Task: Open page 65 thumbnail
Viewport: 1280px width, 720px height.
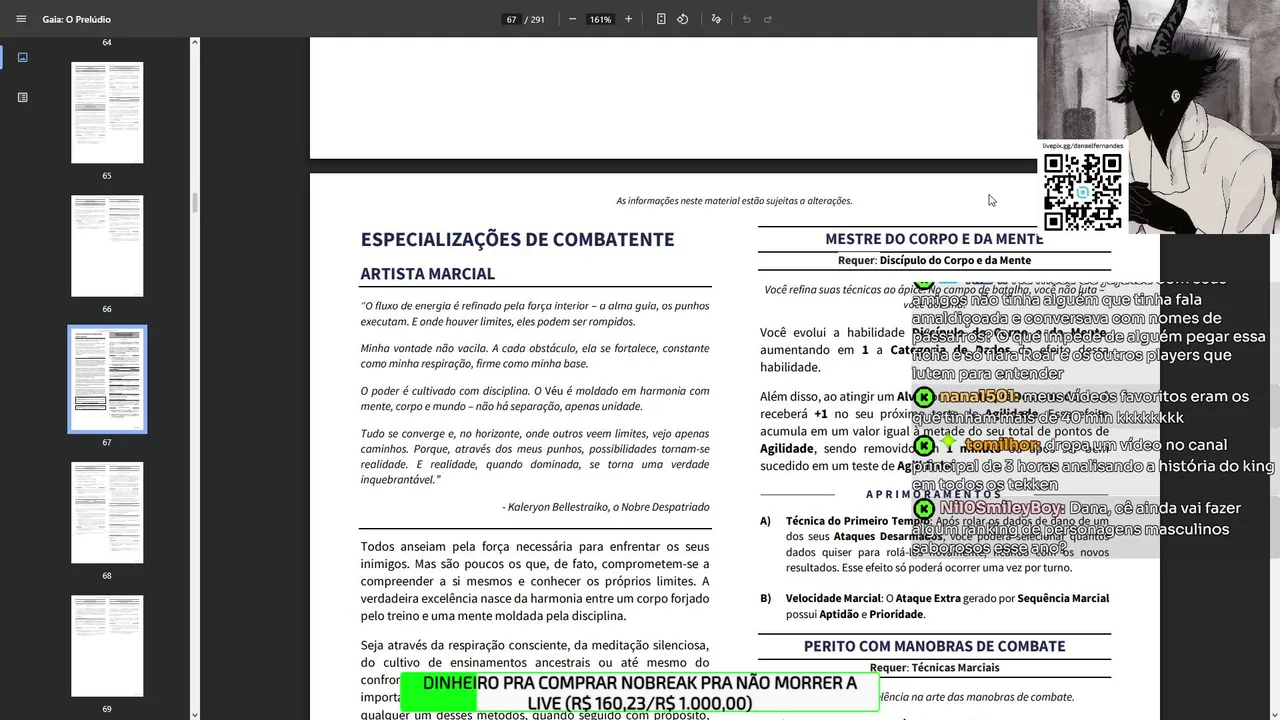Action: click(107, 112)
